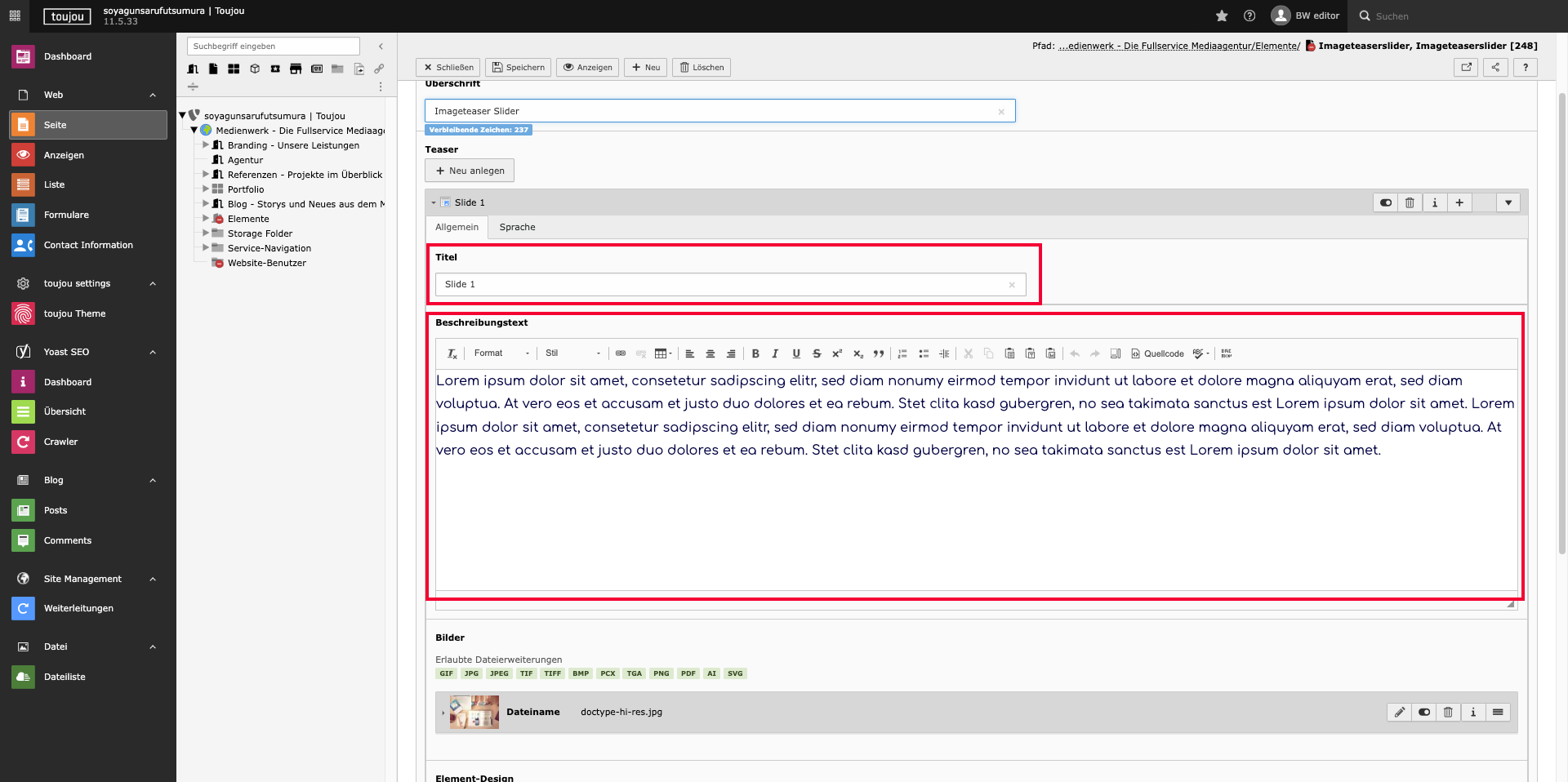1568x782 pixels.
Task: Click the Neu anlegen teaser button
Action: [470, 171]
